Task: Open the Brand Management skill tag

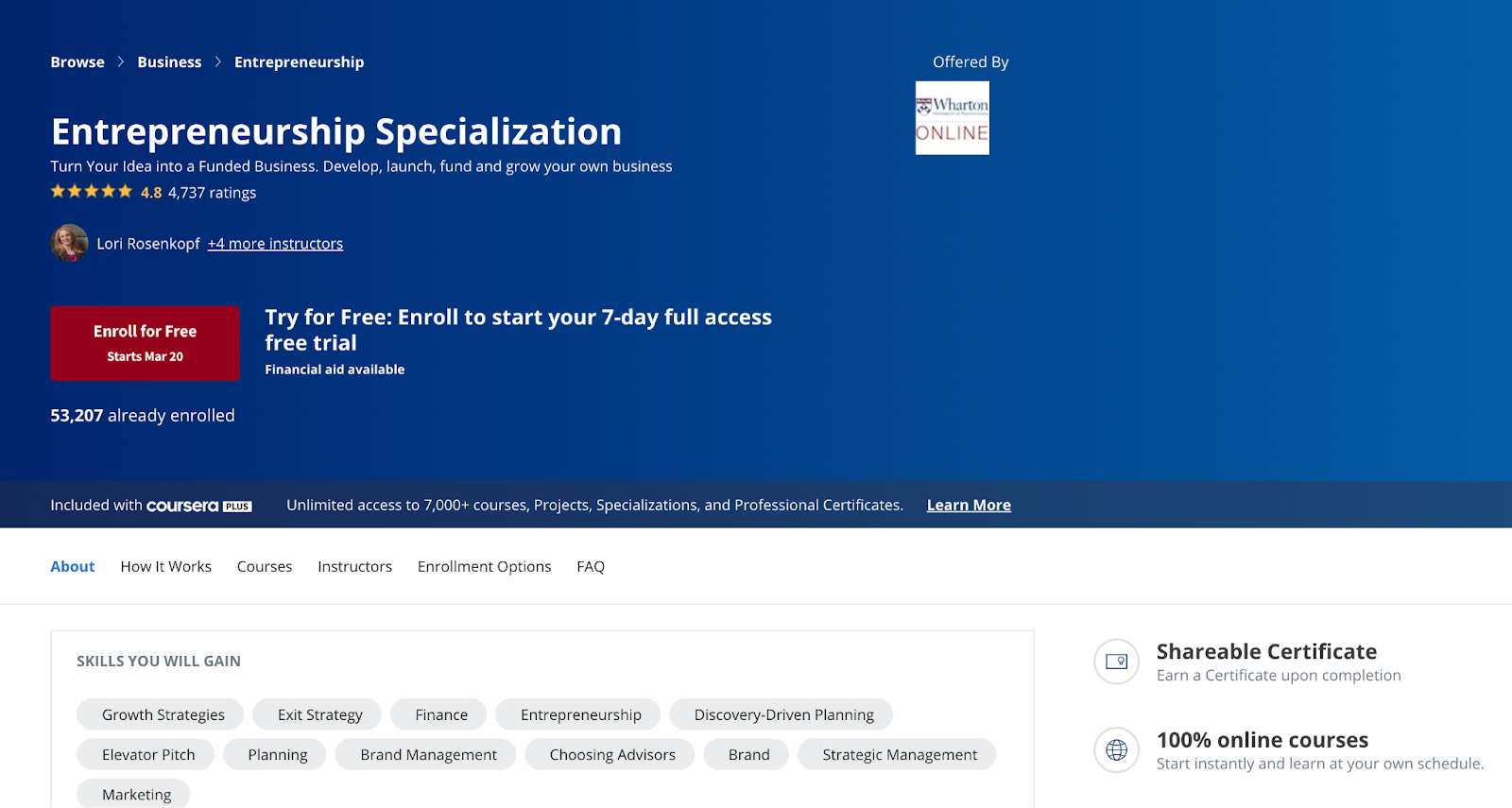Action: click(x=425, y=754)
